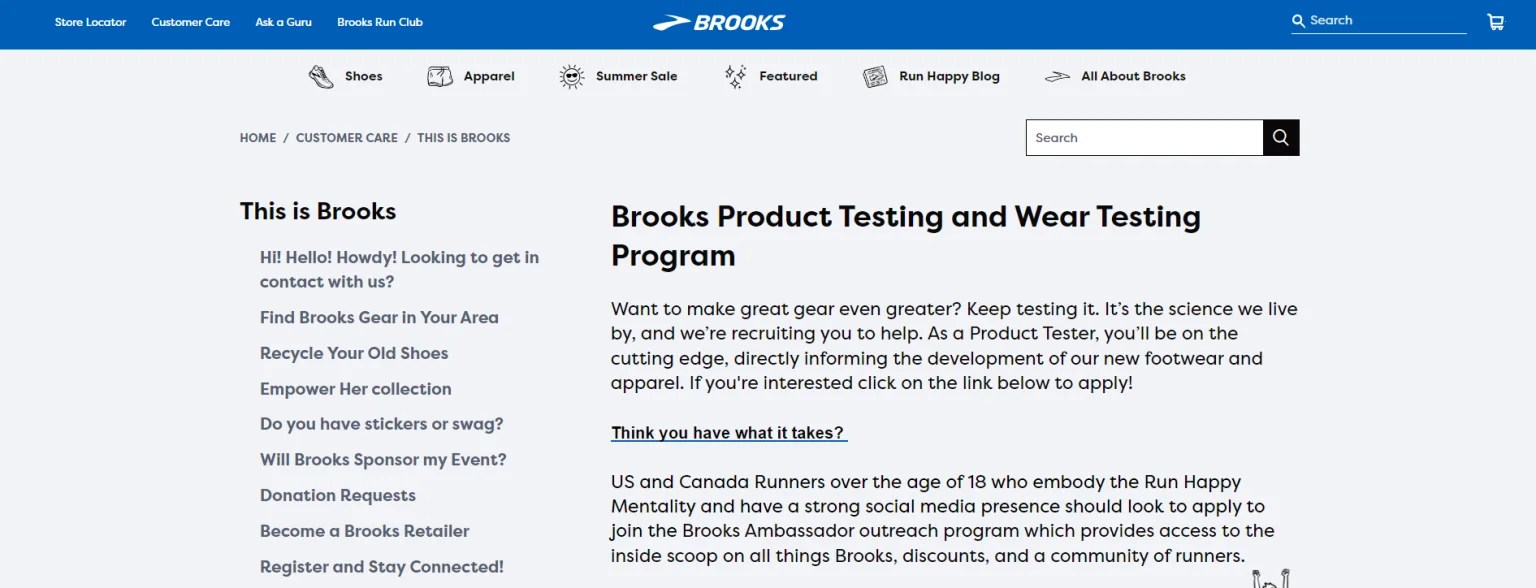This screenshot has width=1536, height=588.
Task: Open Become a Brooks Retailer
Action: coord(364,531)
